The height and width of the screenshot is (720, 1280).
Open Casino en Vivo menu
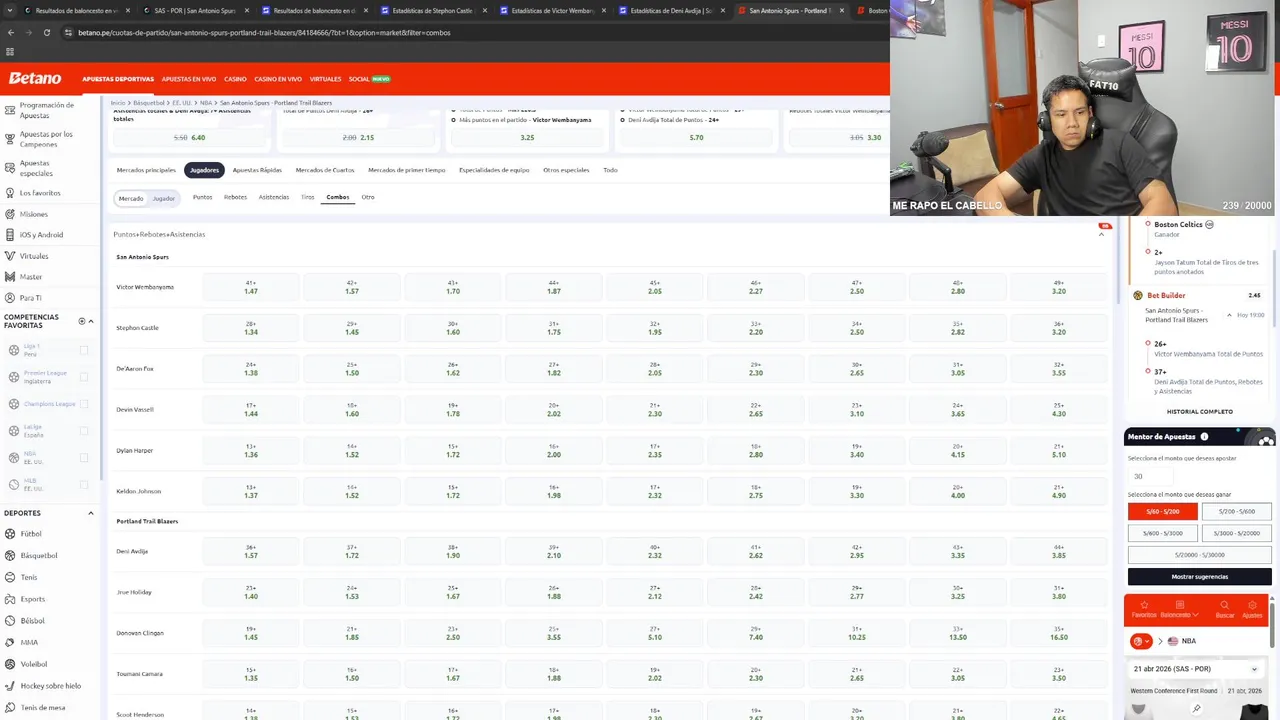pos(278,79)
